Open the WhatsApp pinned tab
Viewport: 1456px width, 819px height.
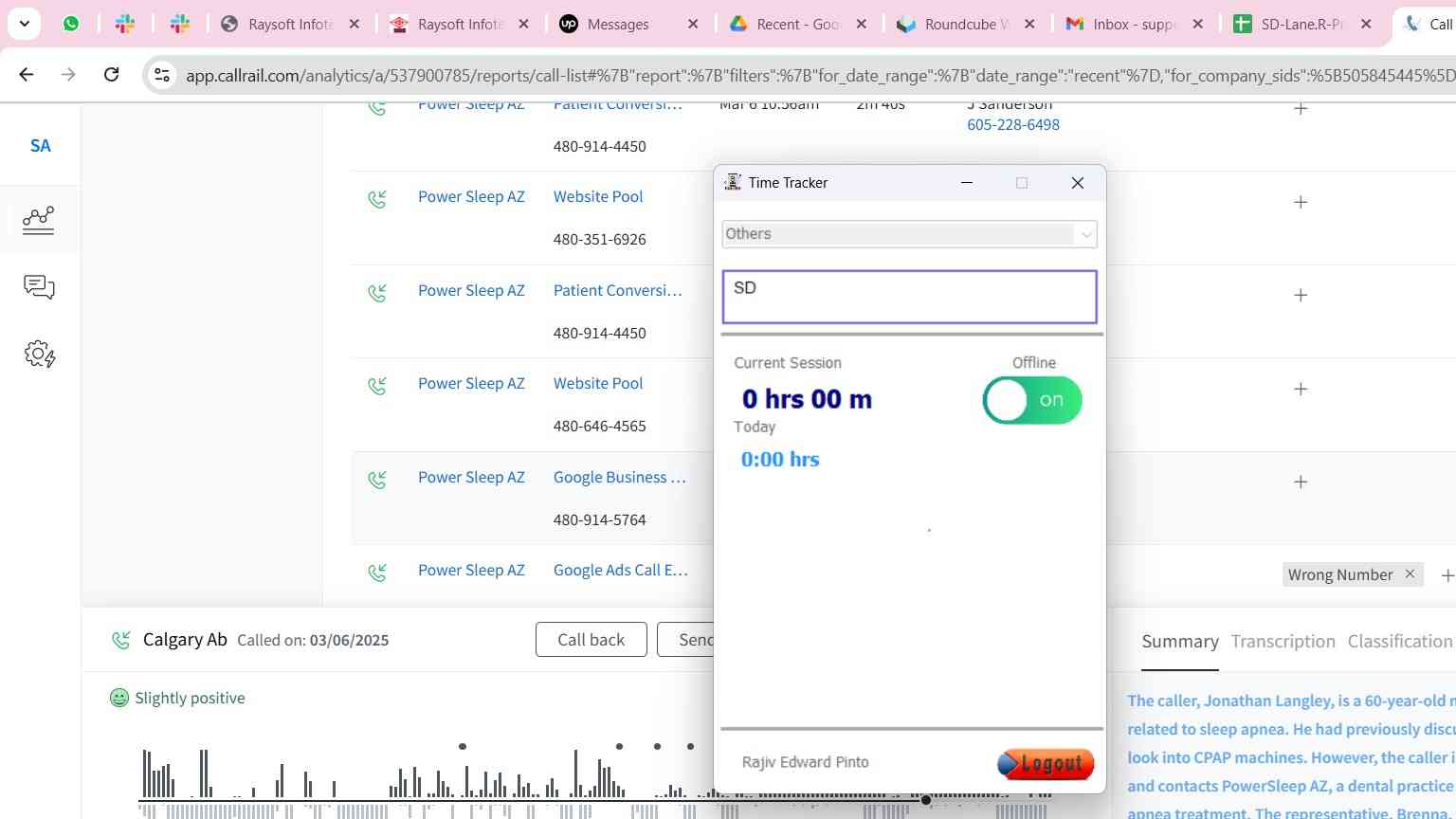(71, 24)
